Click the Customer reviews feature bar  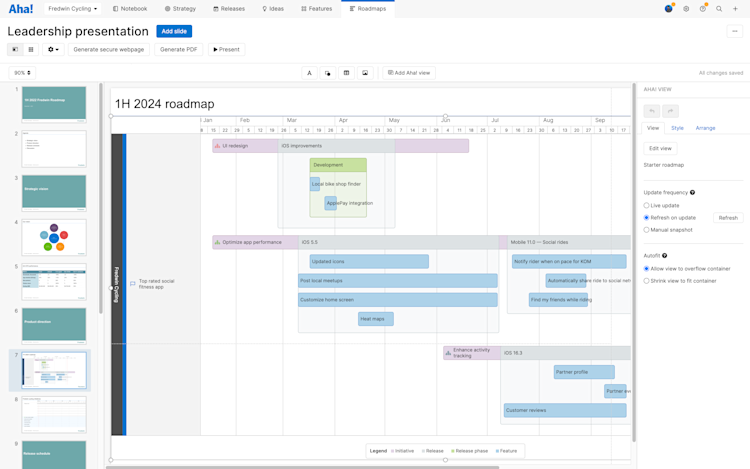565,410
